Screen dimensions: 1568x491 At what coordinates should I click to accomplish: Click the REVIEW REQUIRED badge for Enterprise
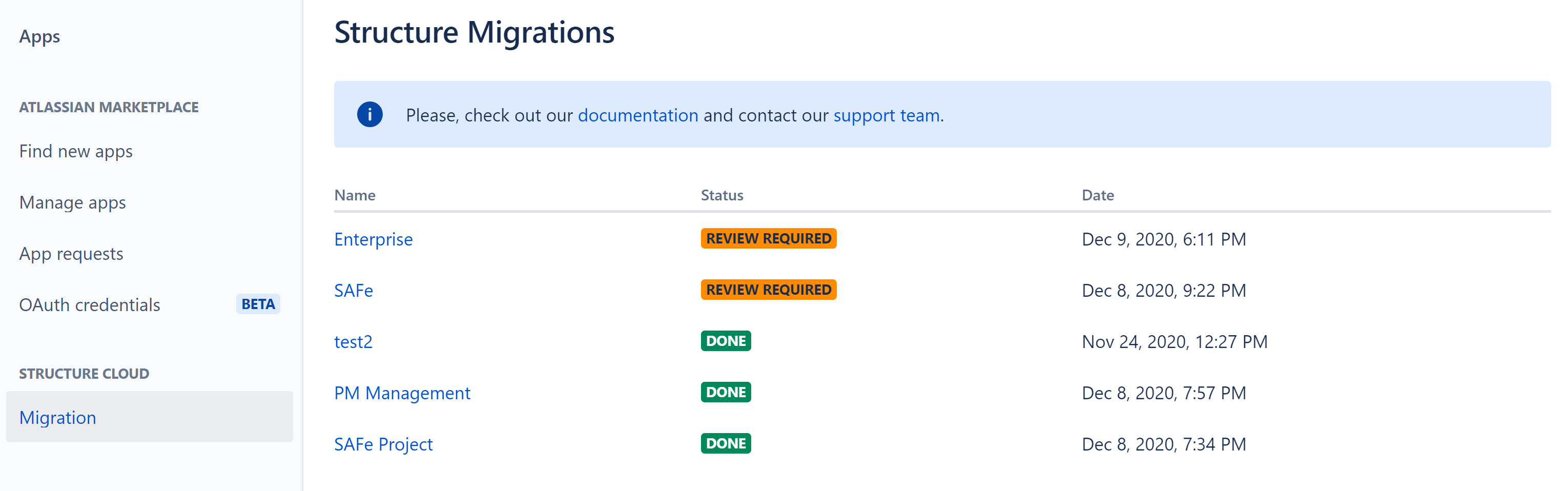pos(768,238)
